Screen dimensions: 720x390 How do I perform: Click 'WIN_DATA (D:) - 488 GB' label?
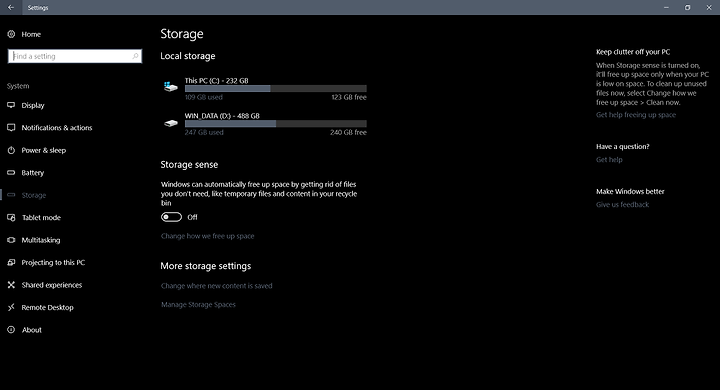click(222, 116)
